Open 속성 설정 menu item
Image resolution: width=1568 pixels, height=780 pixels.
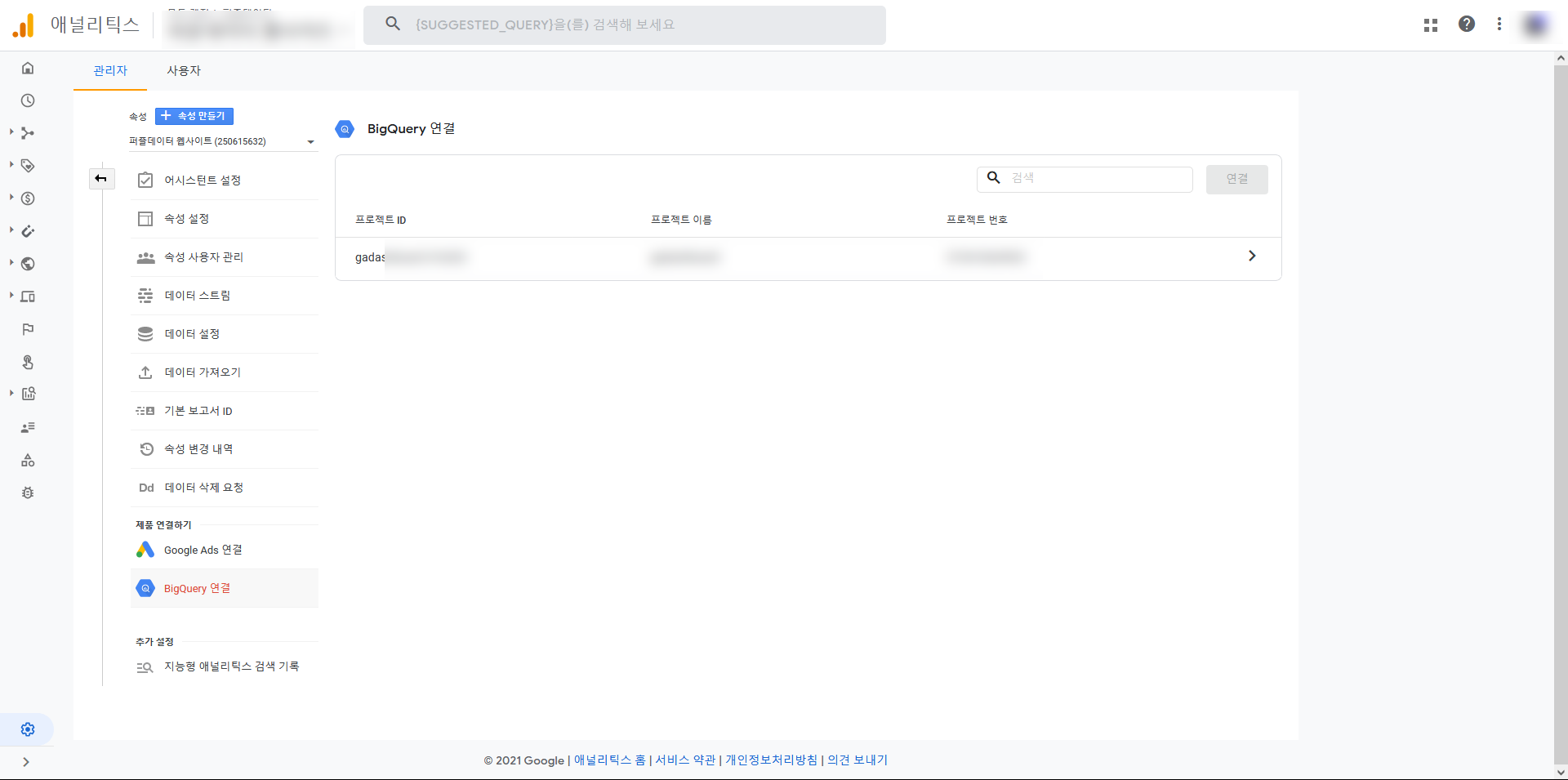click(x=225, y=219)
